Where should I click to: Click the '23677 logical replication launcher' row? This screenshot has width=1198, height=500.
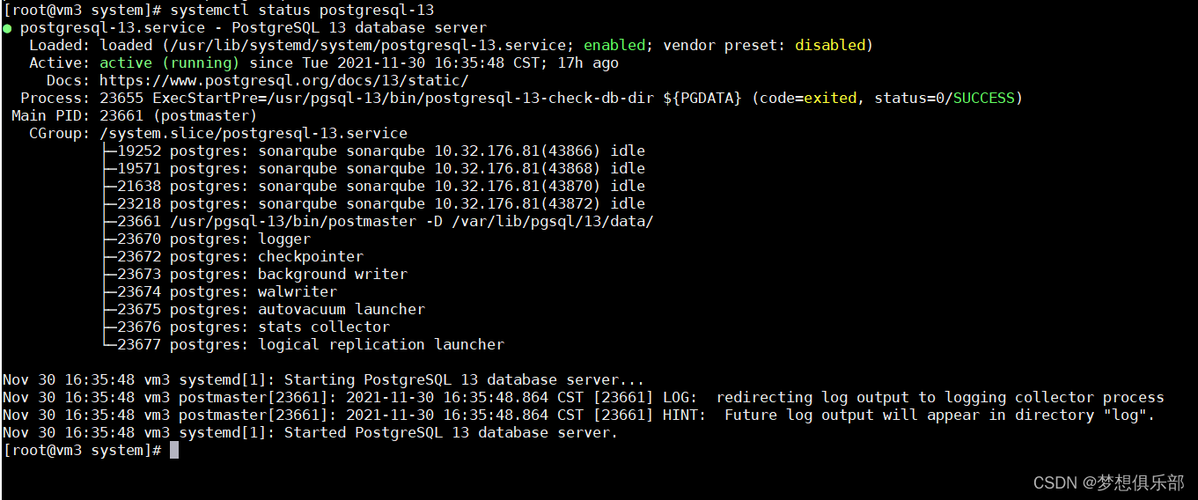[303, 345]
